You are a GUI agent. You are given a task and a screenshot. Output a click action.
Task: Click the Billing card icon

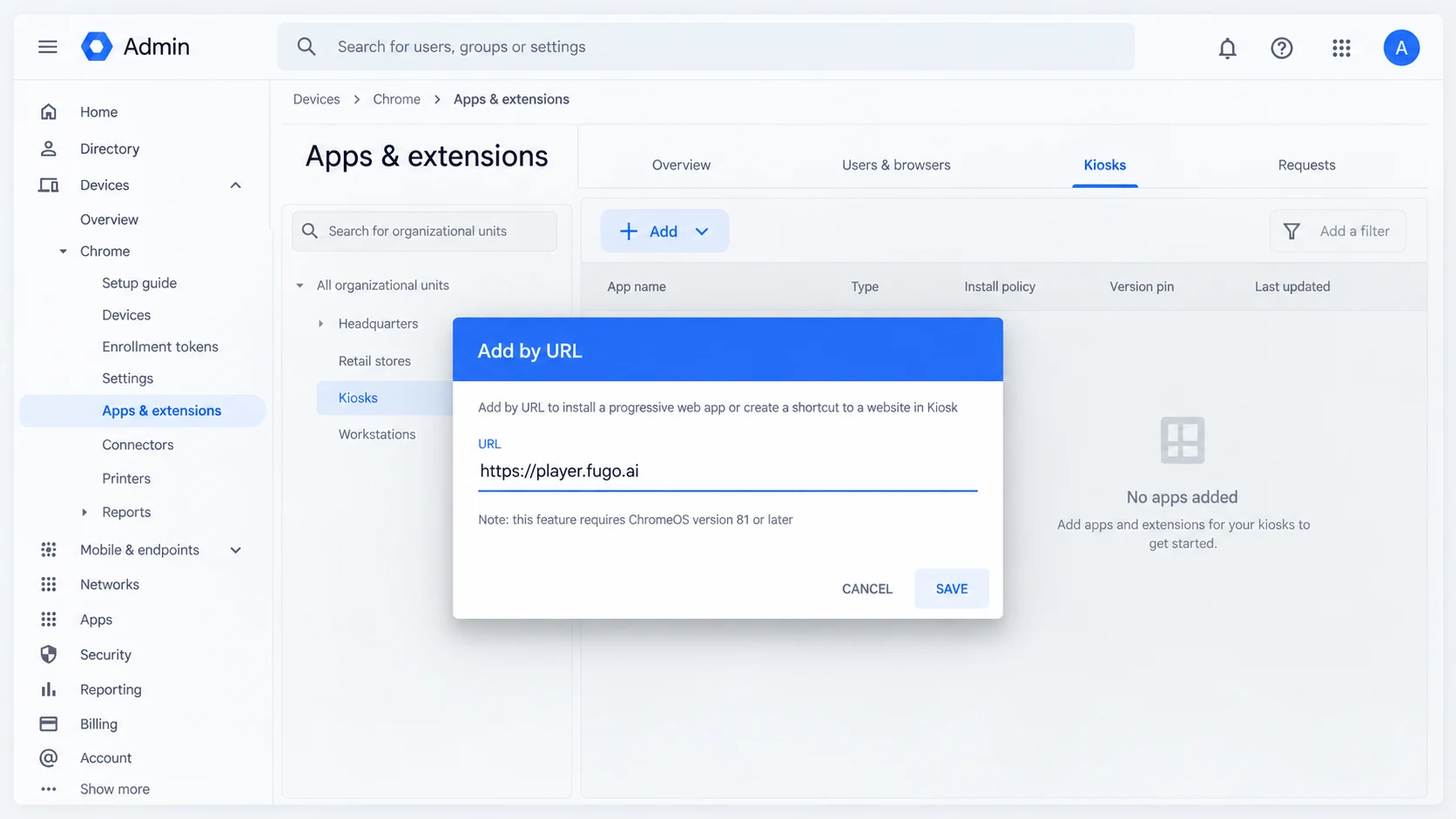[49, 724]
